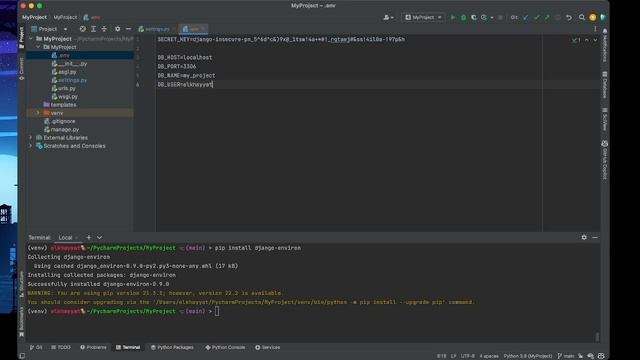Expand Scratches and Consoles node
Screen dimensions: 640x360
tap(31, 146)
